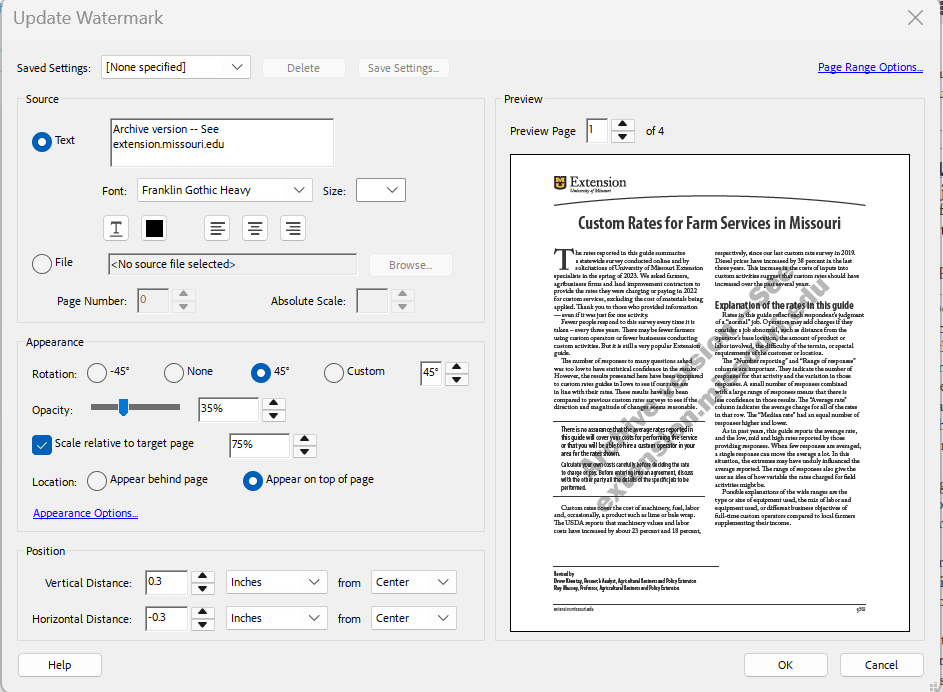Click the watermark text input box
The image size is (943, 692).
pyautogui.click(x=221, y=142)
